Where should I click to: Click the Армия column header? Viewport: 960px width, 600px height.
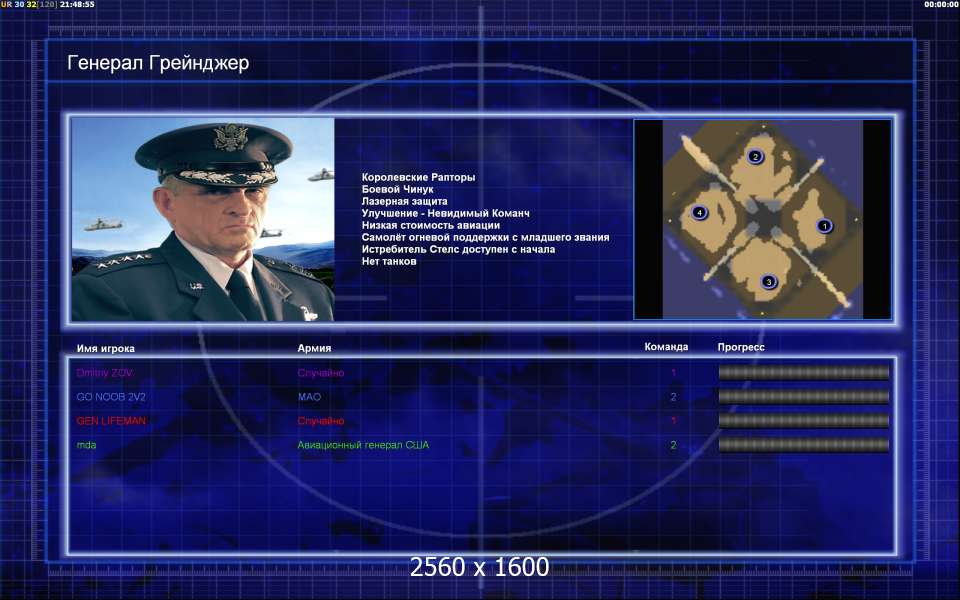coord(314,348)
